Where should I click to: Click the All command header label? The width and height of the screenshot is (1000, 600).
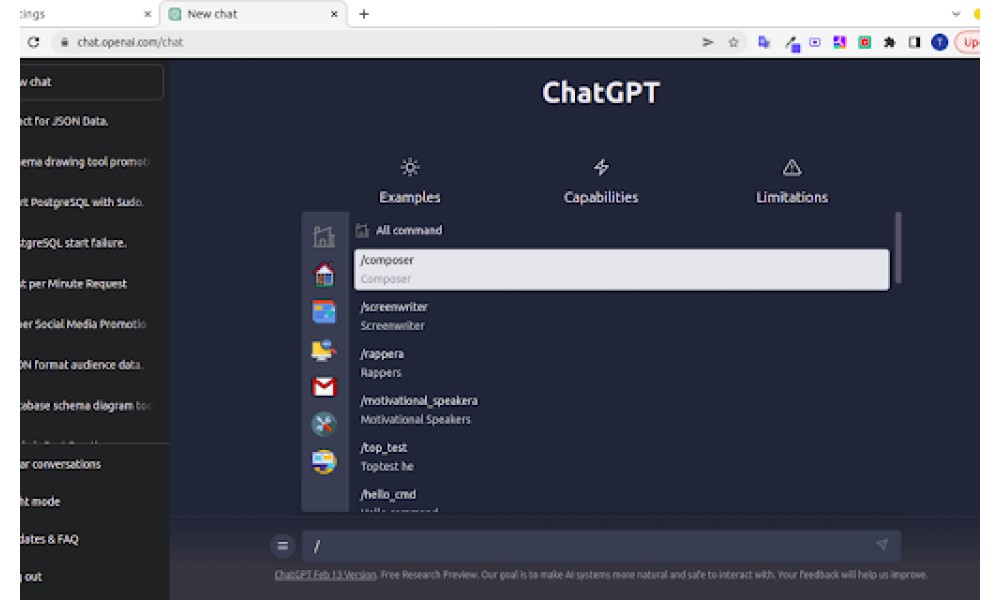(x=409, y=230)
